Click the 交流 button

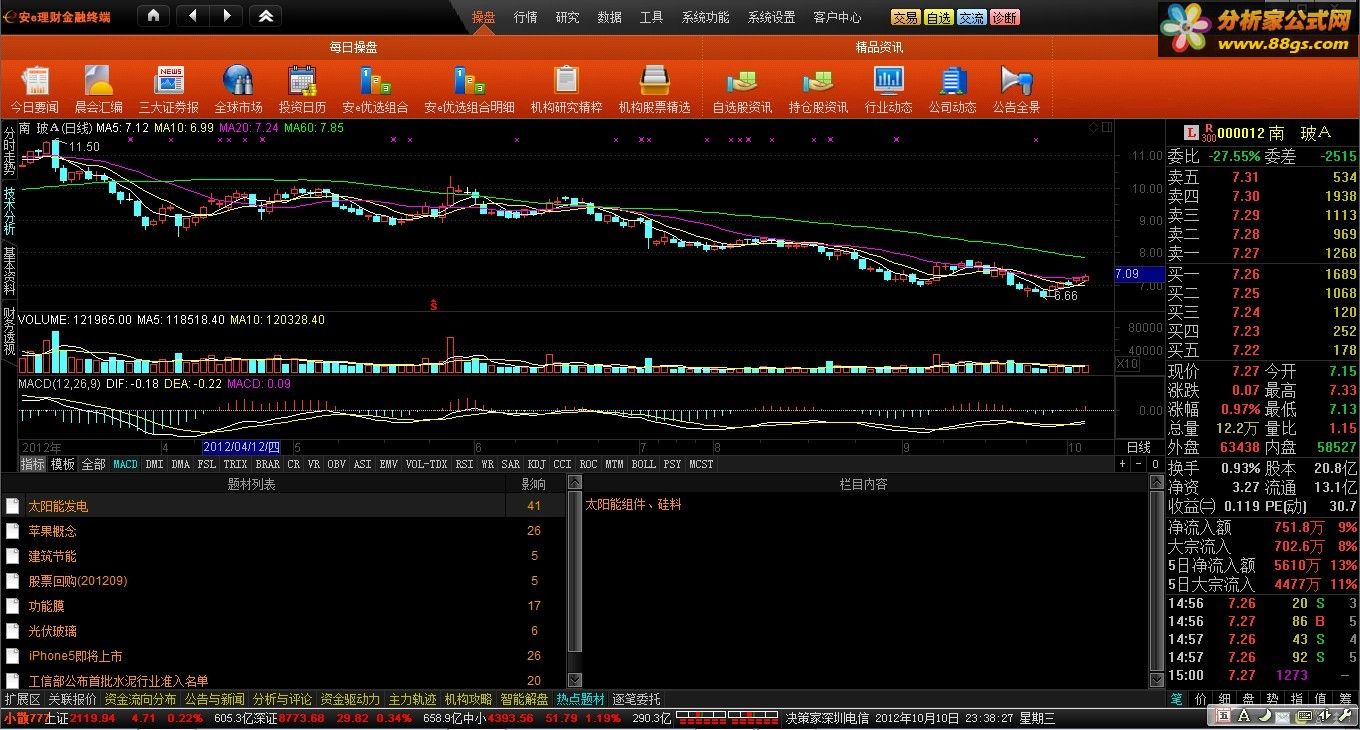point(972,17)
